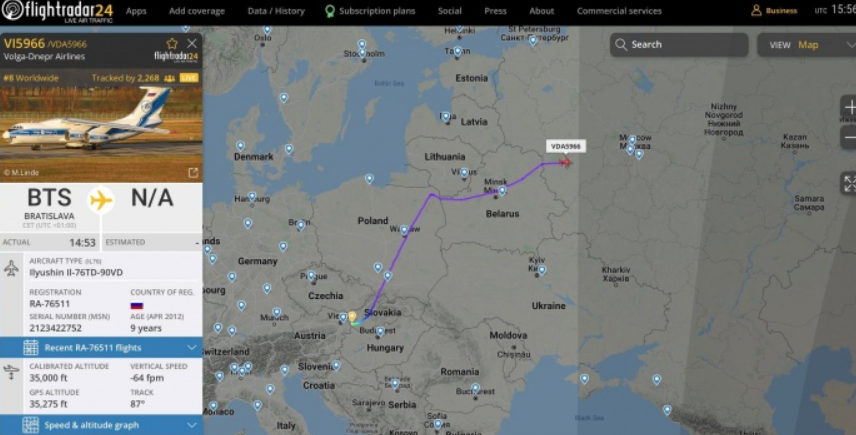Open Commercial services menu
The height and width of the screenshot is (435, 856).
tap(619, 11)
